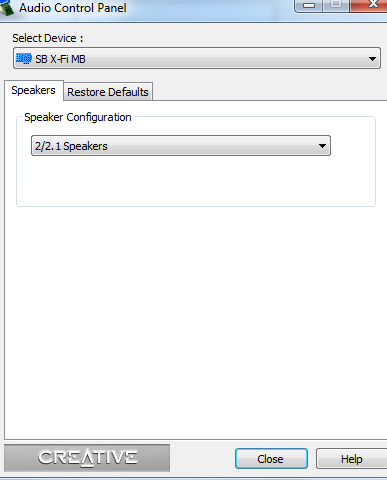
Task: Click the 2/2.1 Speakers combo box text
Action: pos(71,146)
